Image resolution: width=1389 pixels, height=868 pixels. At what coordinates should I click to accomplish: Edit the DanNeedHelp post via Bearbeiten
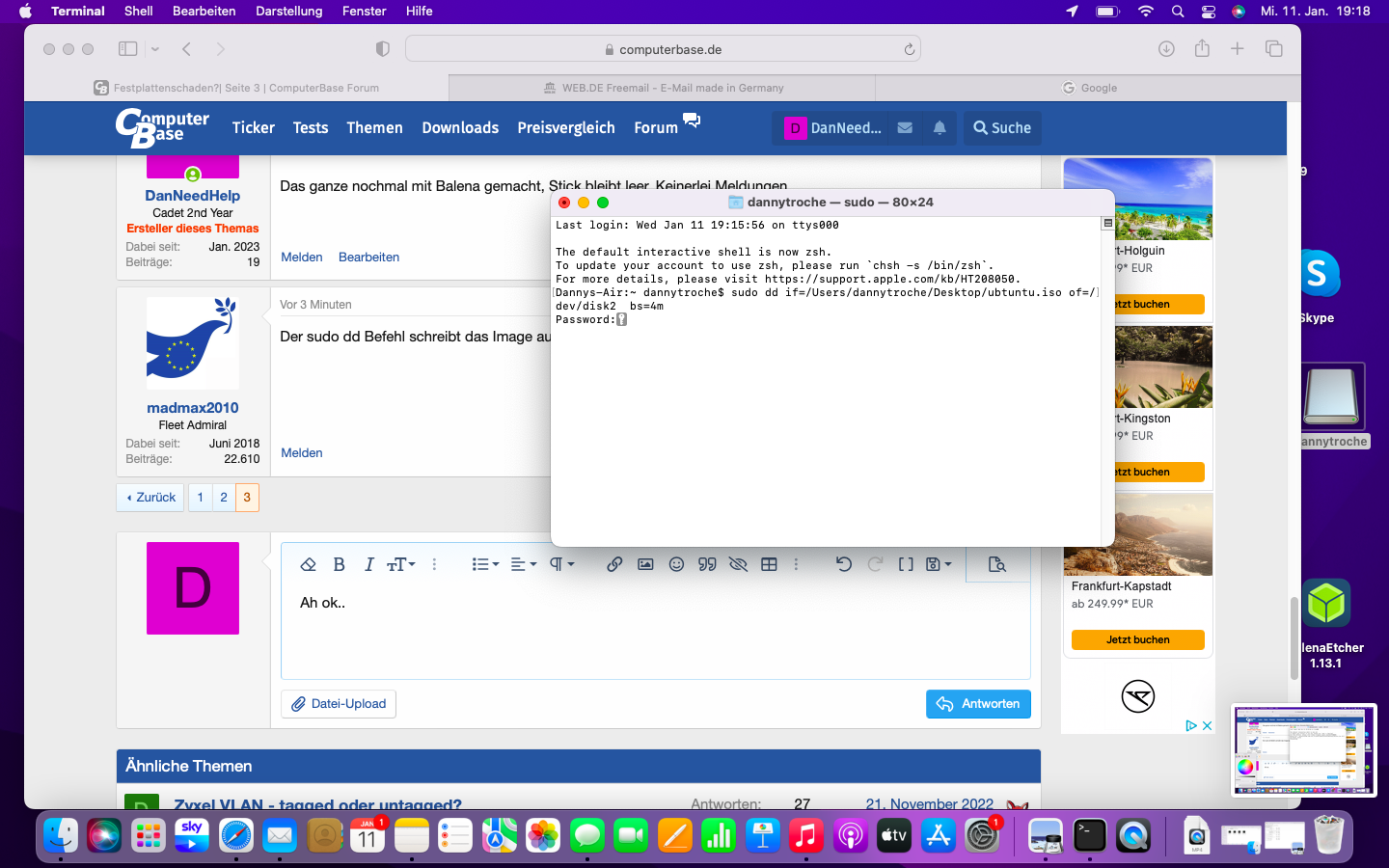[x=368, y=258]
